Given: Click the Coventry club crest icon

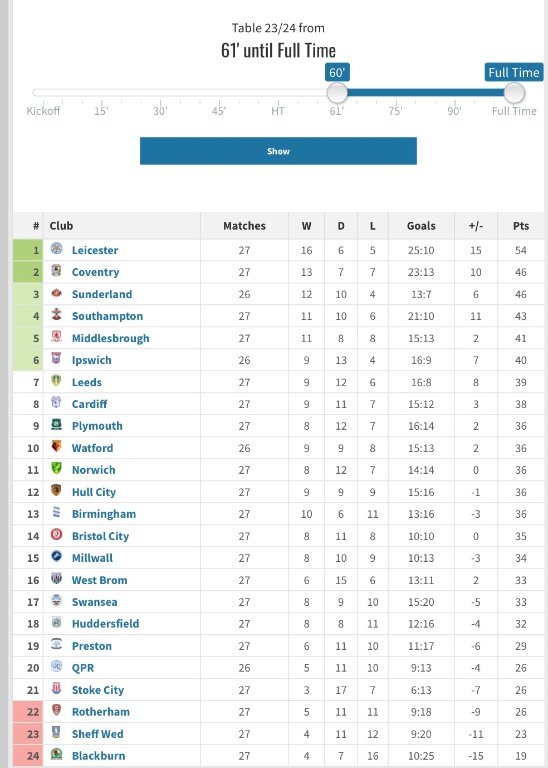Looking at the screenshot, I should 56,270.
